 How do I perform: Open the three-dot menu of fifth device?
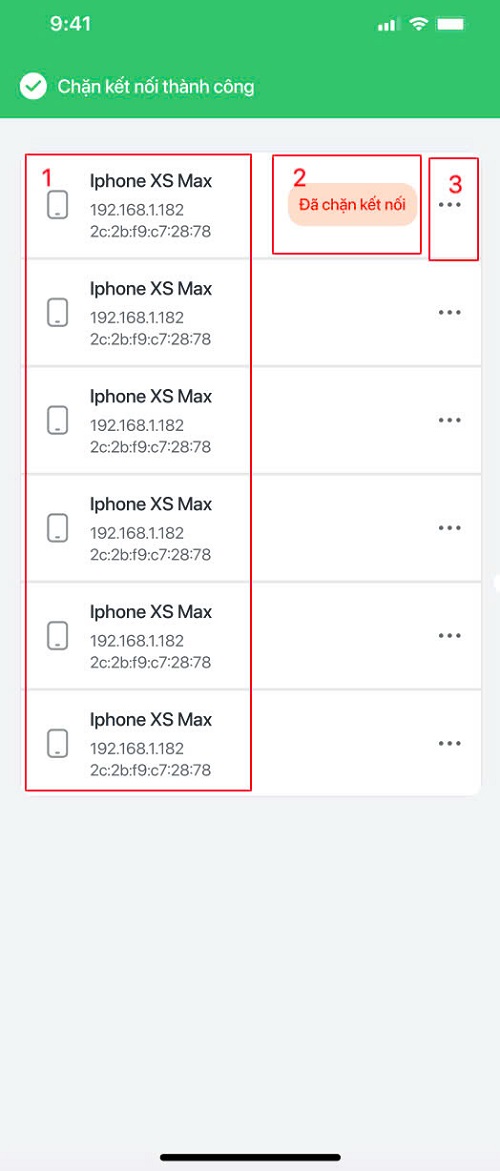449,636
